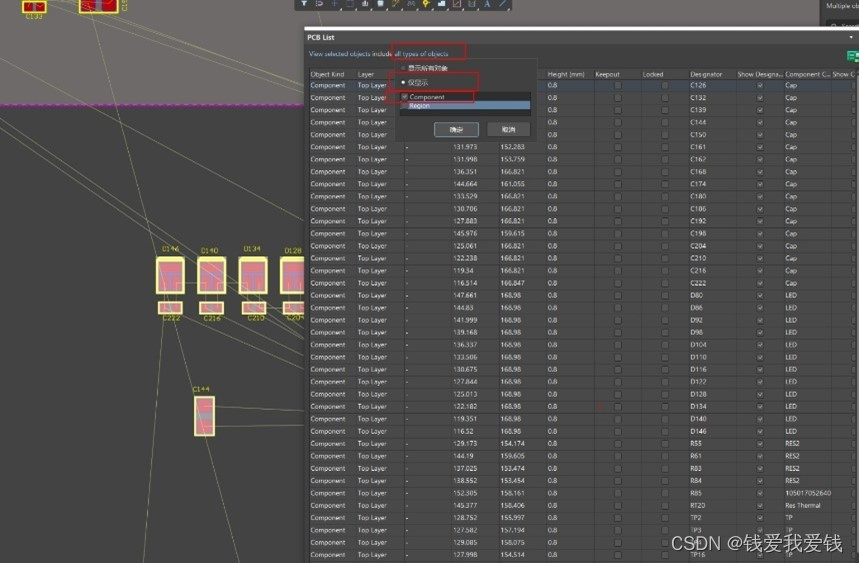Open the Align objects chart tool

[365, 4]
